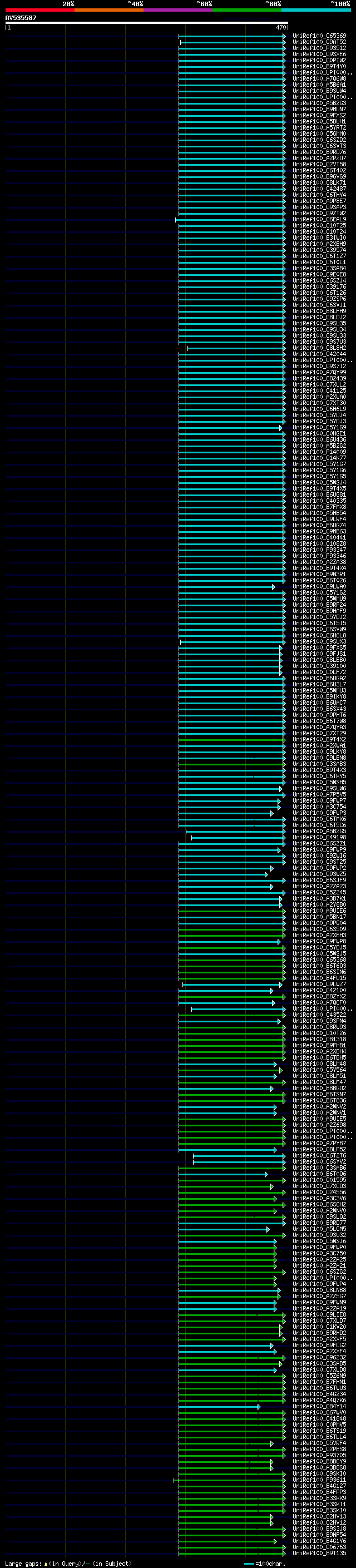Open hit UniRef100_Q7XT29
Image resolution: width=356 pixels, height=1568 pixels.
pyautogui.click(x=319, y=734)
